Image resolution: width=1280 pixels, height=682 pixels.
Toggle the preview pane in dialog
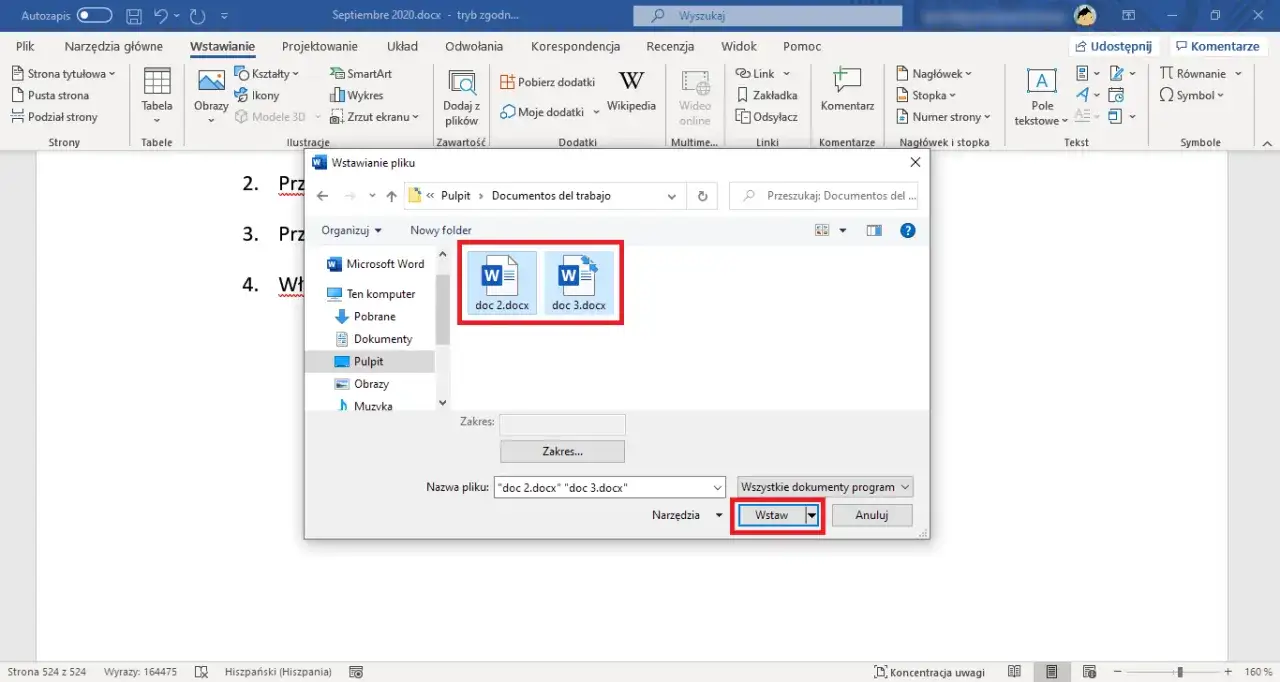click(x=874, y=230)
